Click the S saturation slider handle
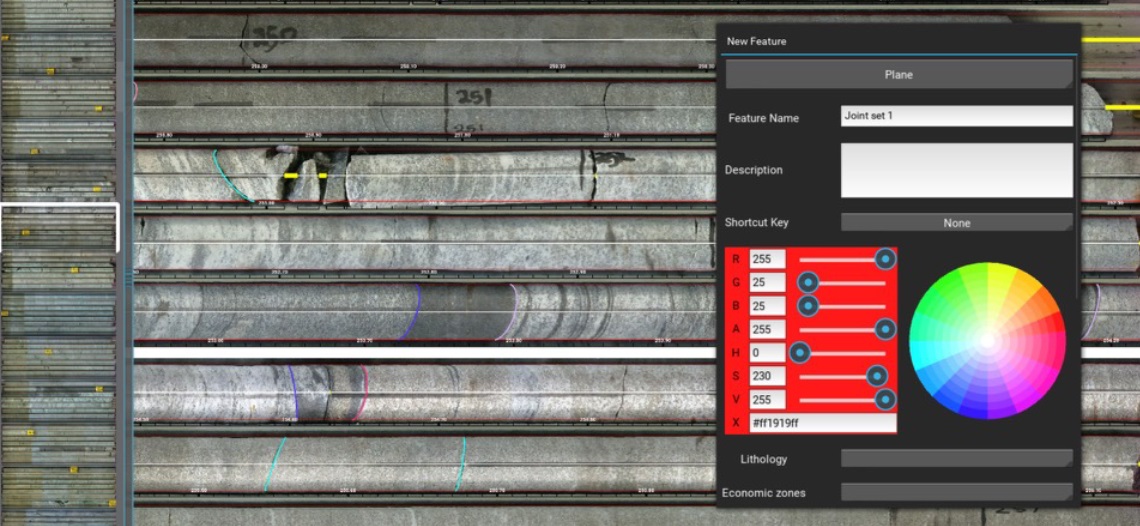 coord(878,376)
